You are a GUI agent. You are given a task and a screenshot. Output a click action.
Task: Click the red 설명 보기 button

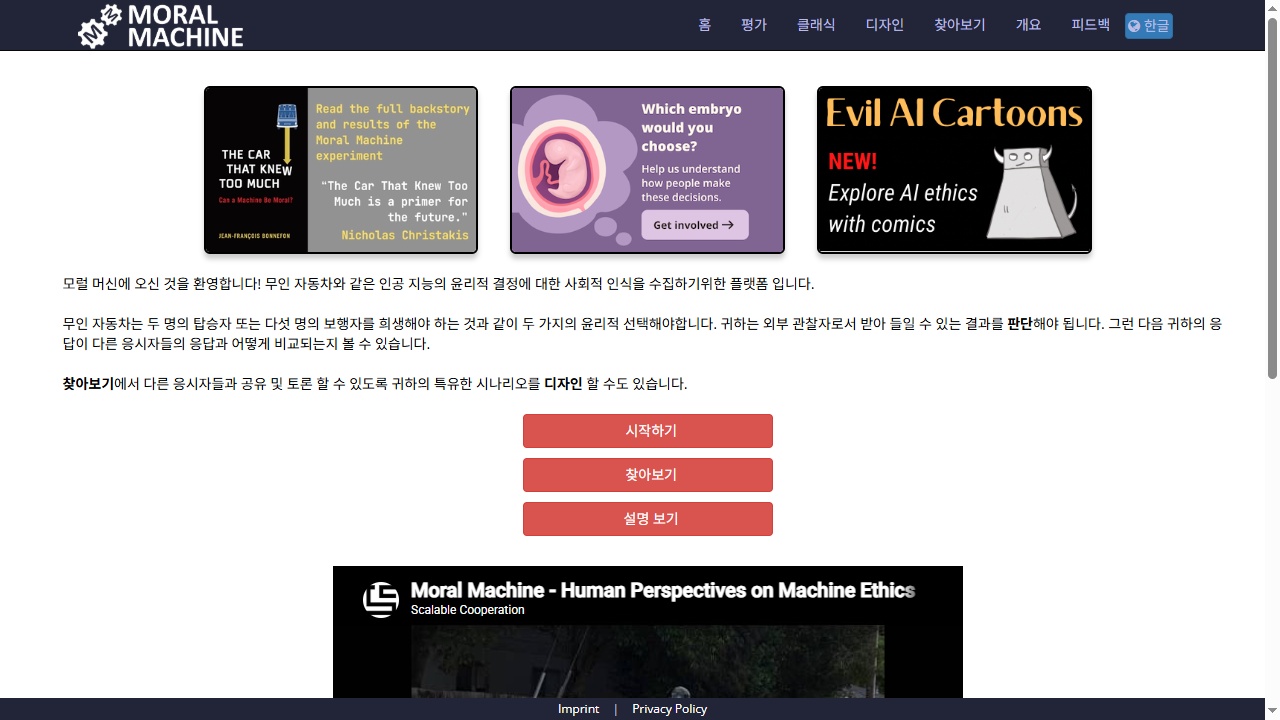648,519
